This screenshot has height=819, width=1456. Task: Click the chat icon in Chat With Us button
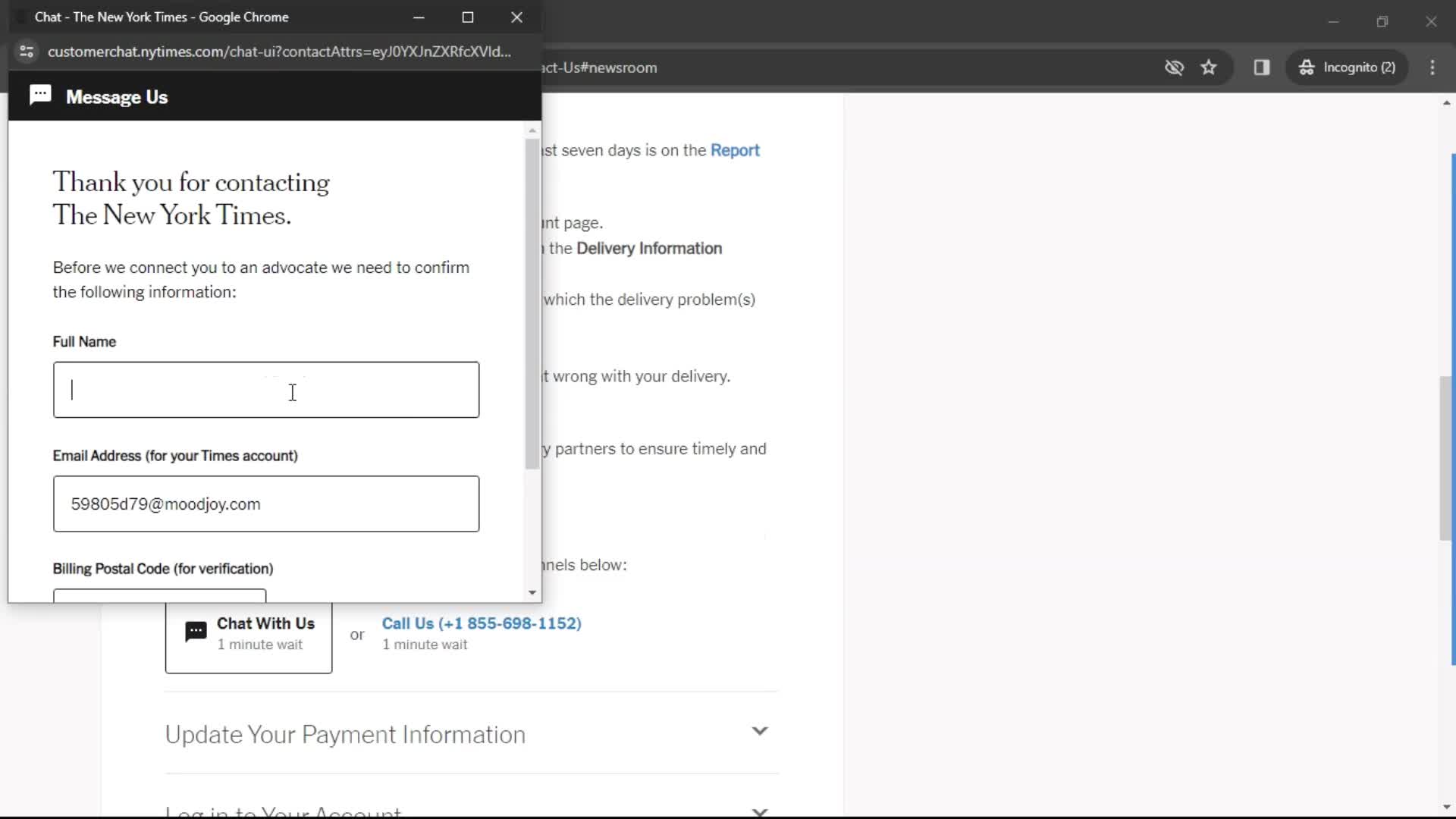click(196, 632)
